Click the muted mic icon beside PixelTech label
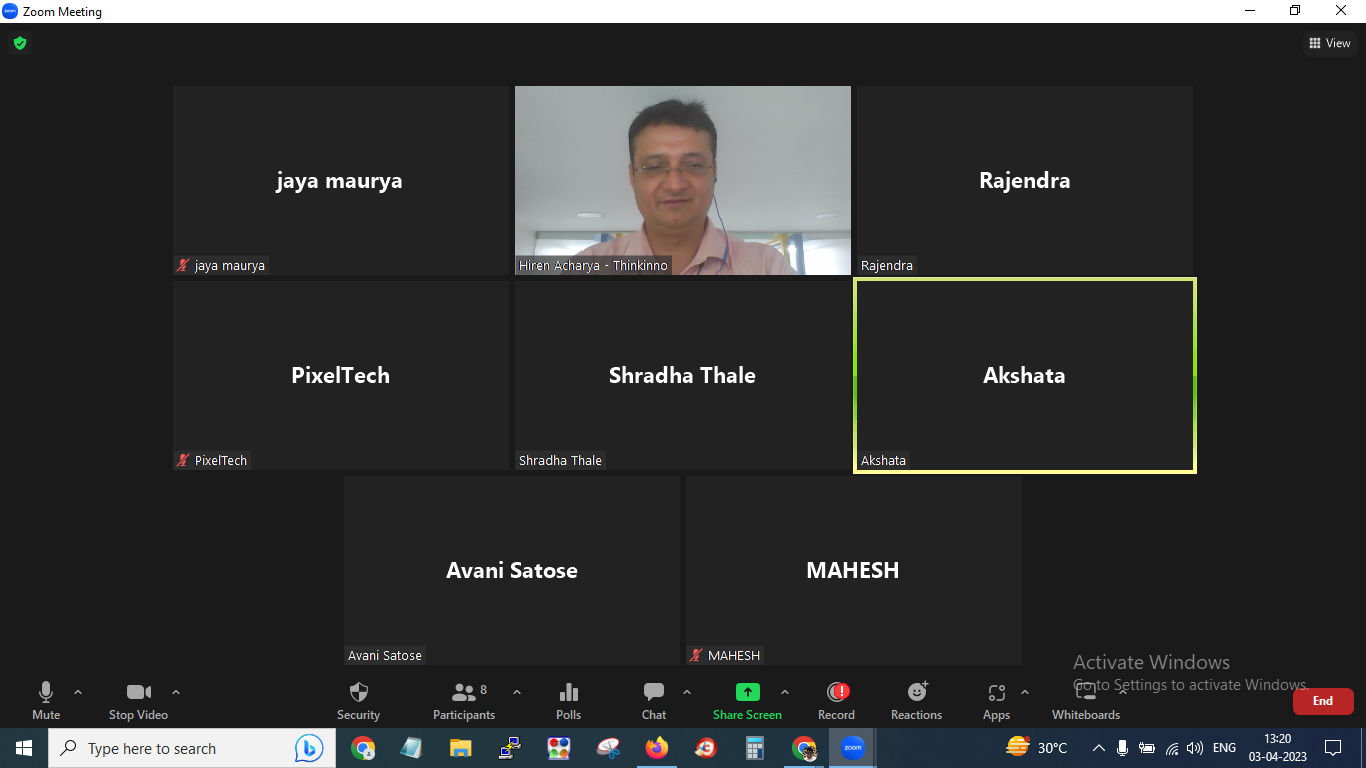This screenshot has width=1366, height=768. tap(183, 461)
